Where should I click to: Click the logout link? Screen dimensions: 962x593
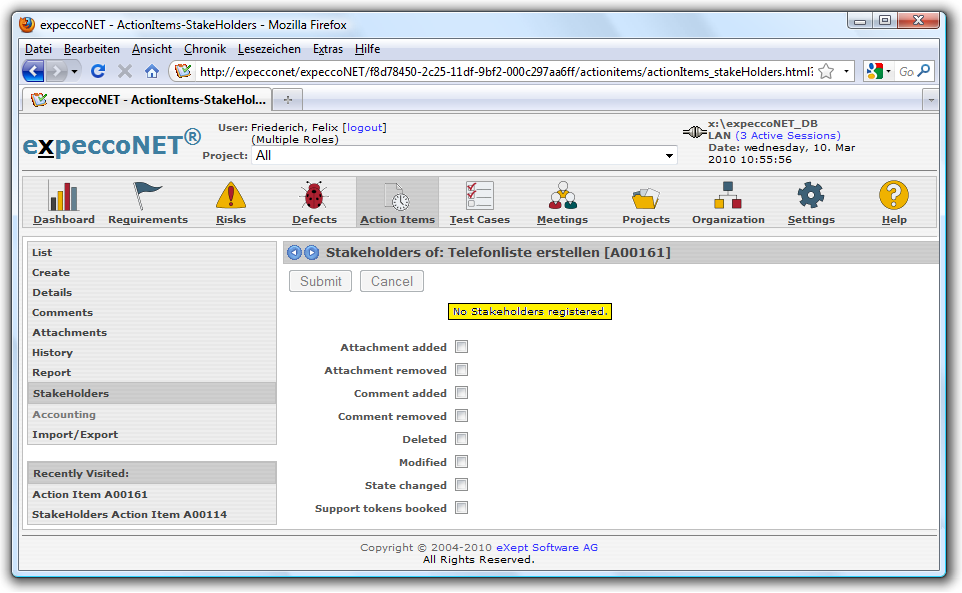click(364, 127)
